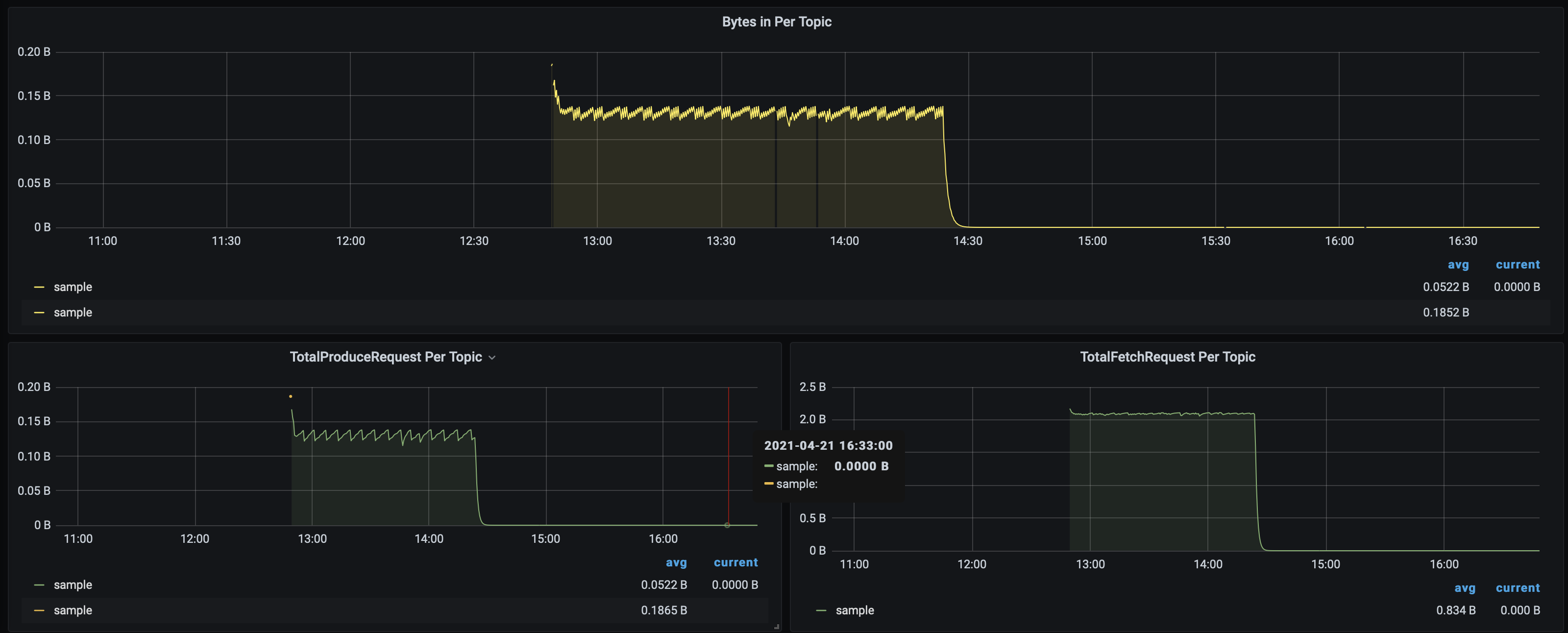1568x633 pixels.
Task: Open the Bytes in Per Topic title menu
Action: point(776,22)
